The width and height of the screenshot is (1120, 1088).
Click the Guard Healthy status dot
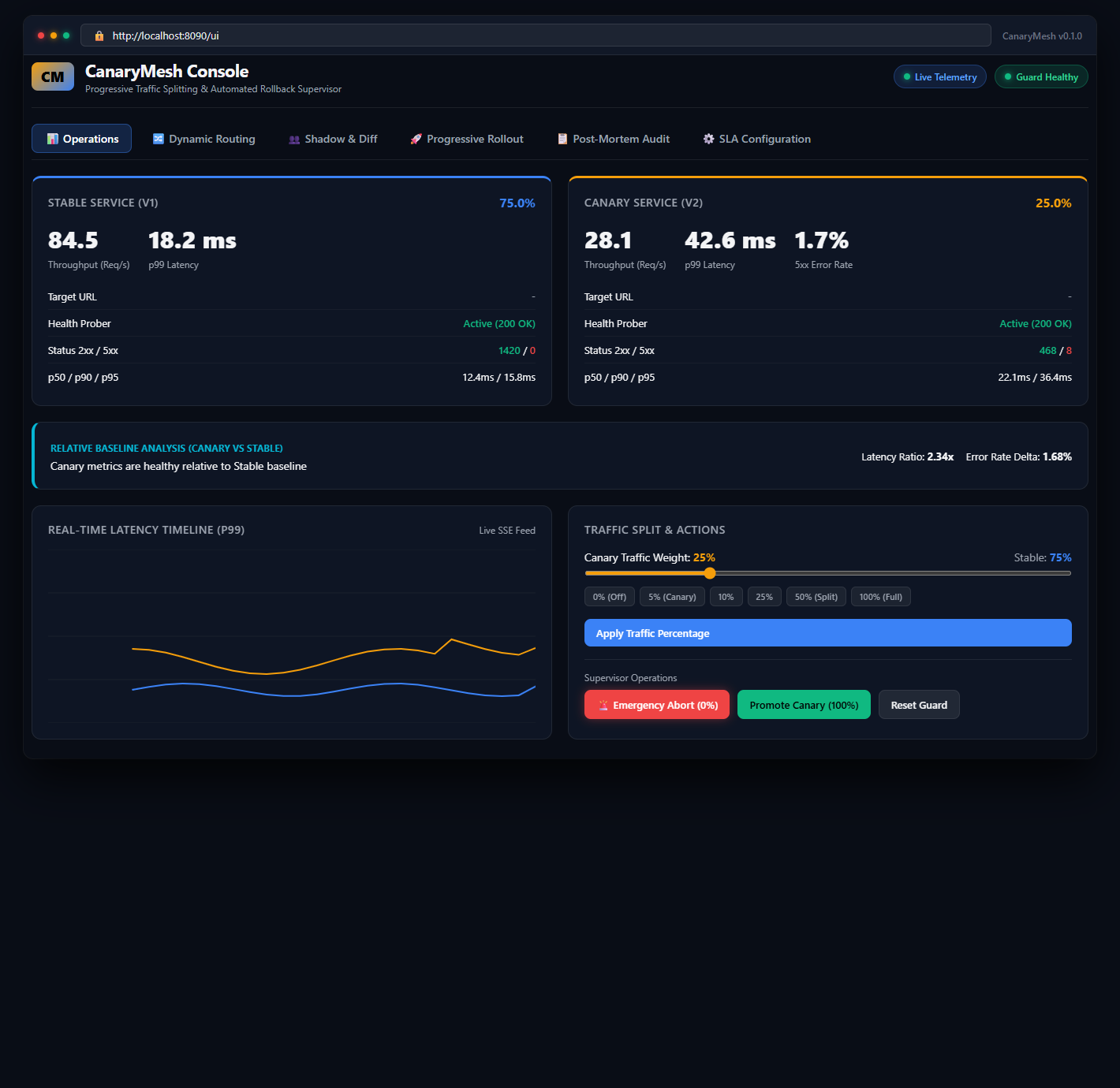[1008, 76]
